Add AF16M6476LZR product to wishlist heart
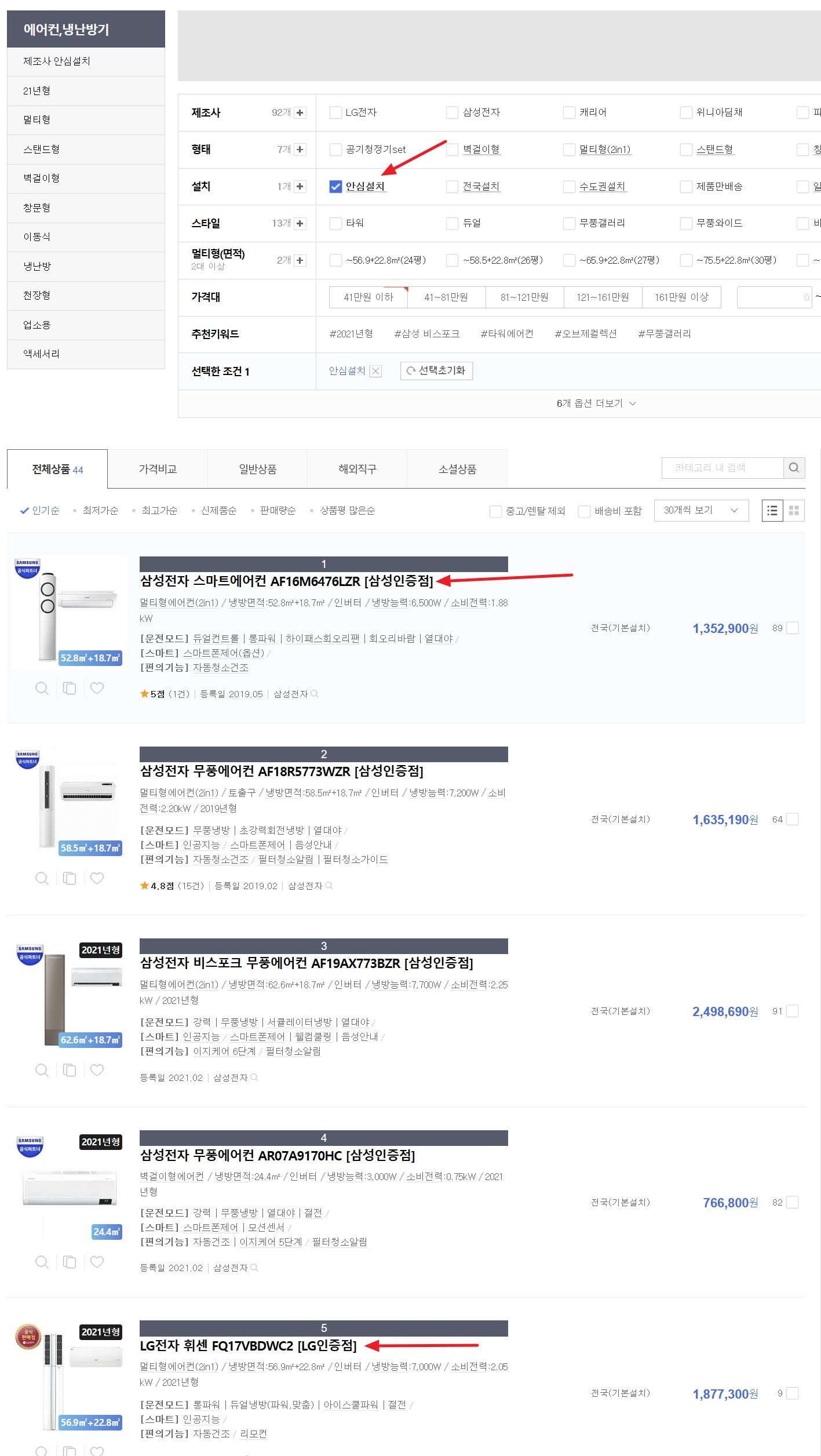This screenshot has width=821, height=1456. 97,688
